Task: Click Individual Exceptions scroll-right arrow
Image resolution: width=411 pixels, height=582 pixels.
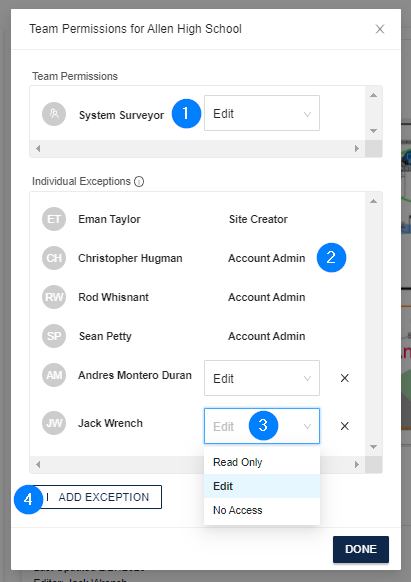Action: pyautogui.click(x=357, y=464)
